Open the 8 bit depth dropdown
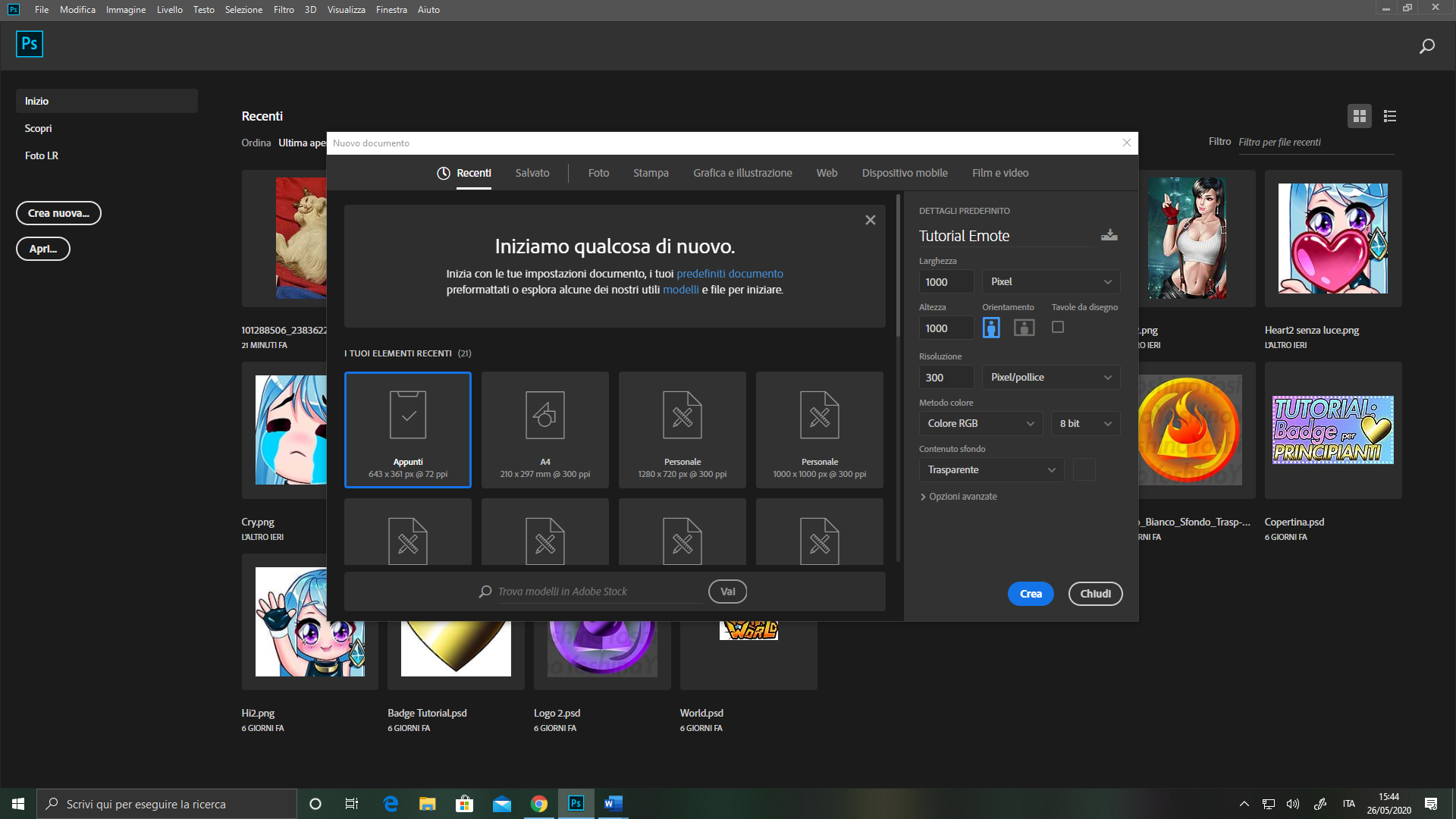 click(1085, 423)
